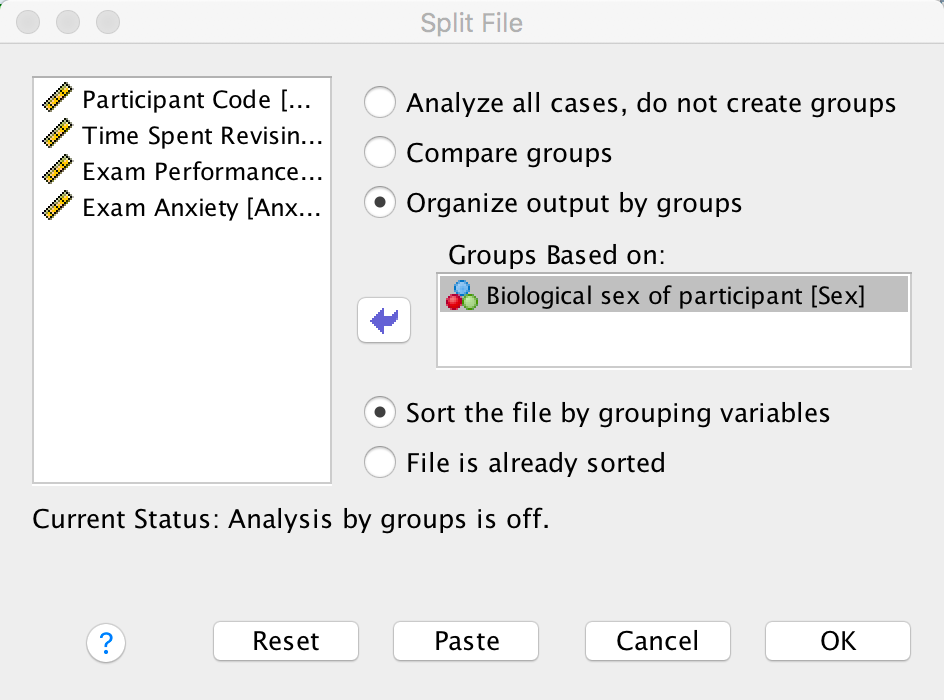The image size is (944, 700).
Task: Click the Paste button
Action: 466,641
